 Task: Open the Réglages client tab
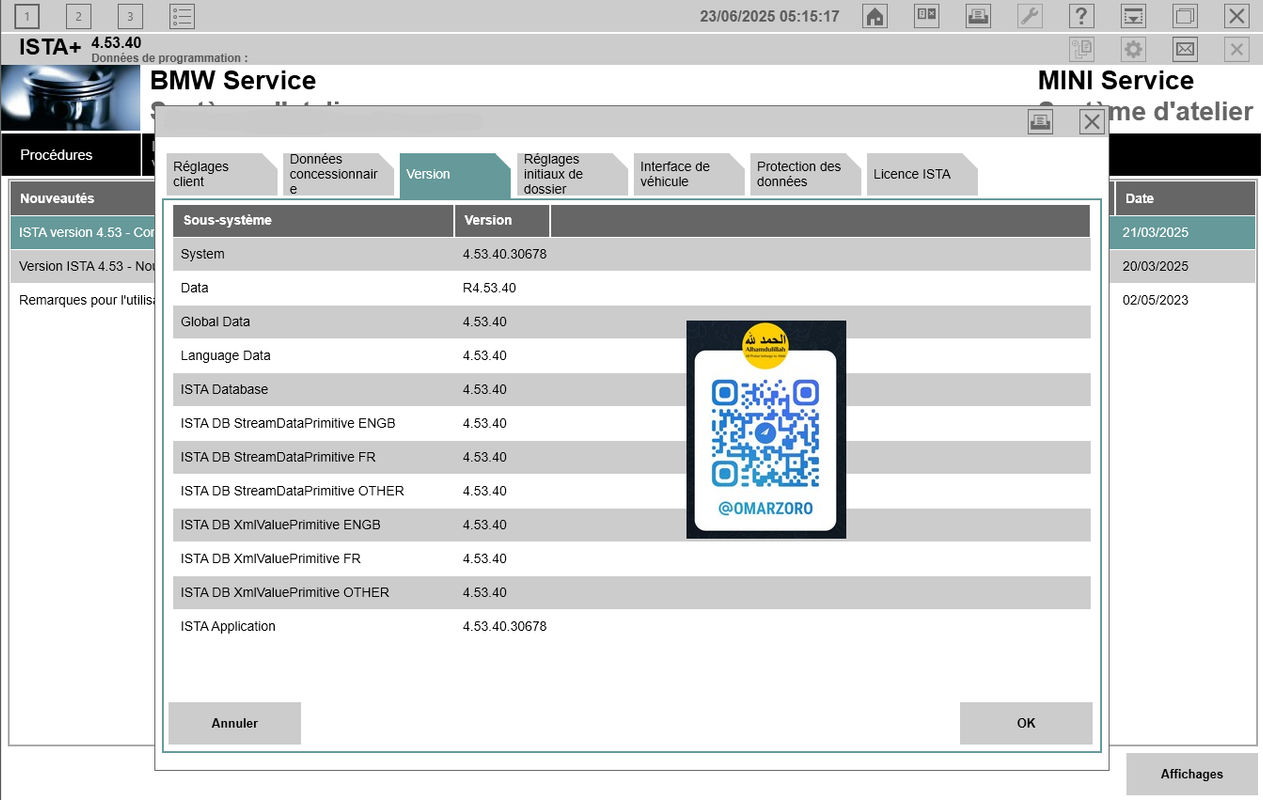point(221,174)
